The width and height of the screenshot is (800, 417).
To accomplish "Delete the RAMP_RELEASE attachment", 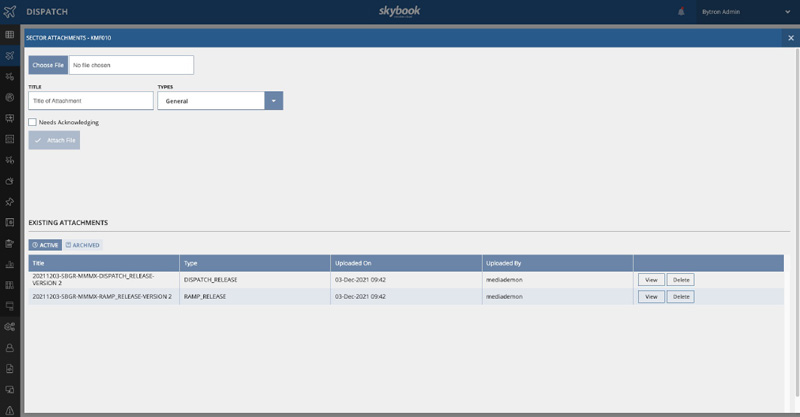I will tap(680, 297).
